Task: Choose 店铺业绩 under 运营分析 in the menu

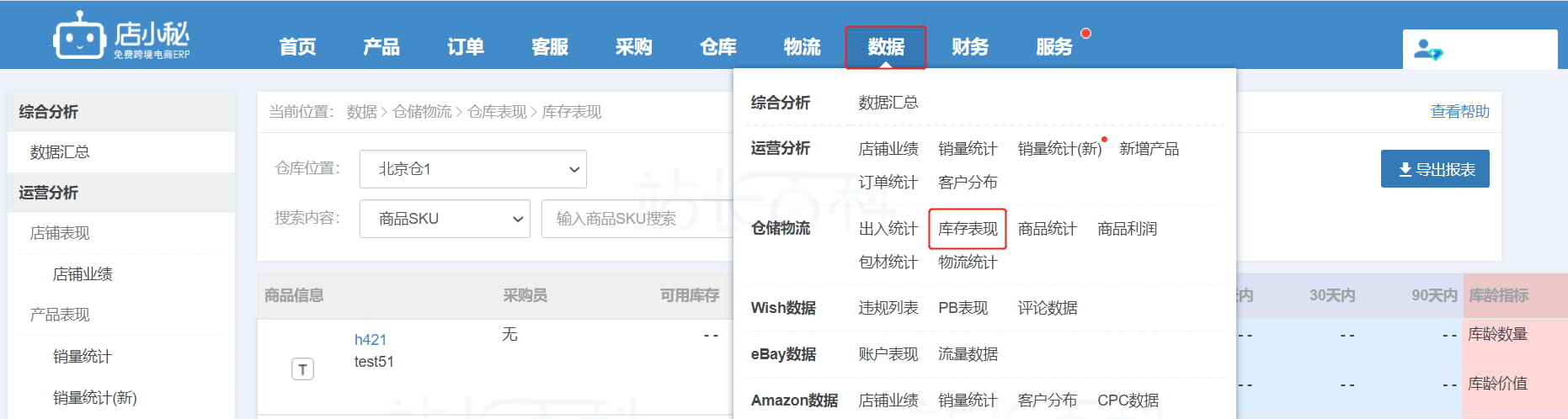Action: tap(888, 149)
